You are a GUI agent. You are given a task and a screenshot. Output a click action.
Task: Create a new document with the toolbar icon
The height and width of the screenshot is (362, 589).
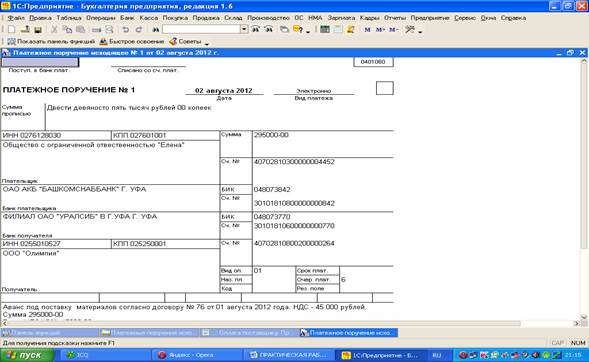(x=11, y=29)
